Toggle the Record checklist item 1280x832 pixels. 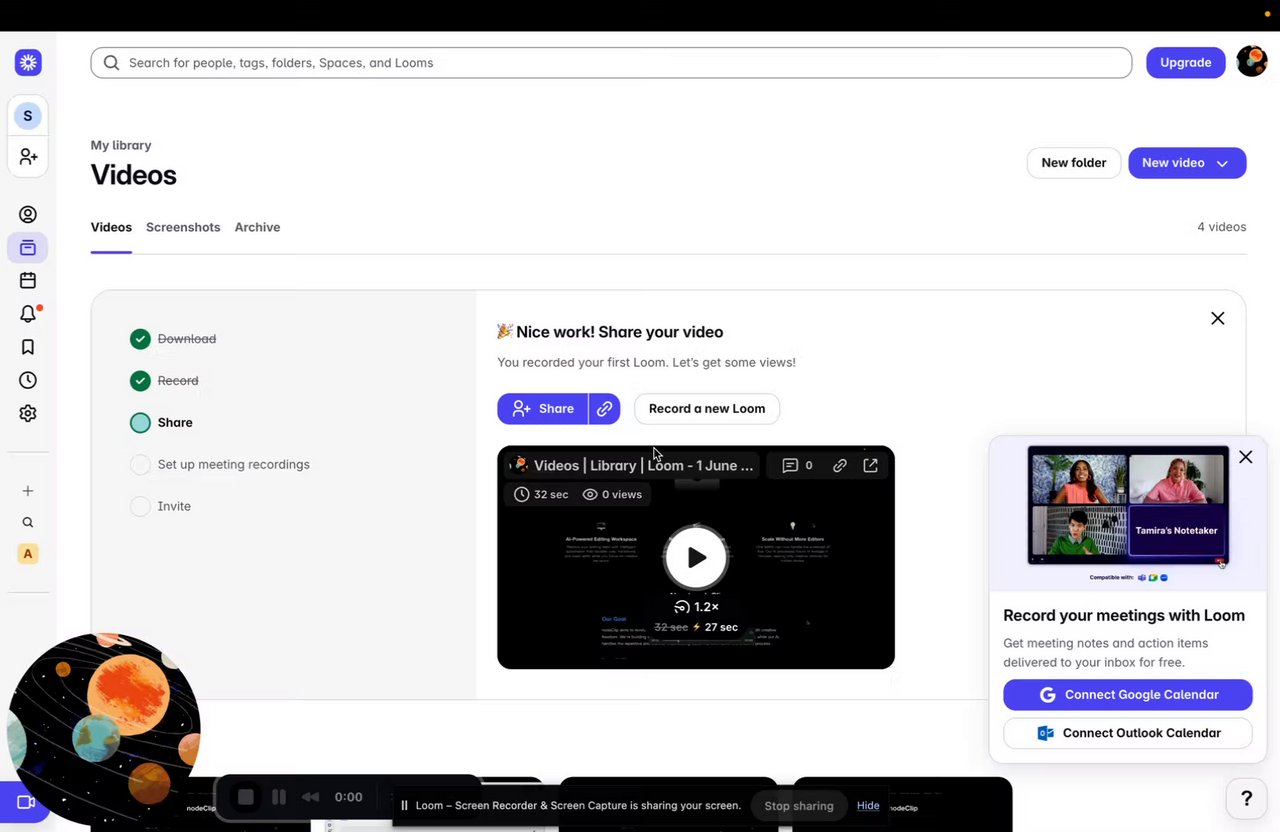[x=164, y=381]
